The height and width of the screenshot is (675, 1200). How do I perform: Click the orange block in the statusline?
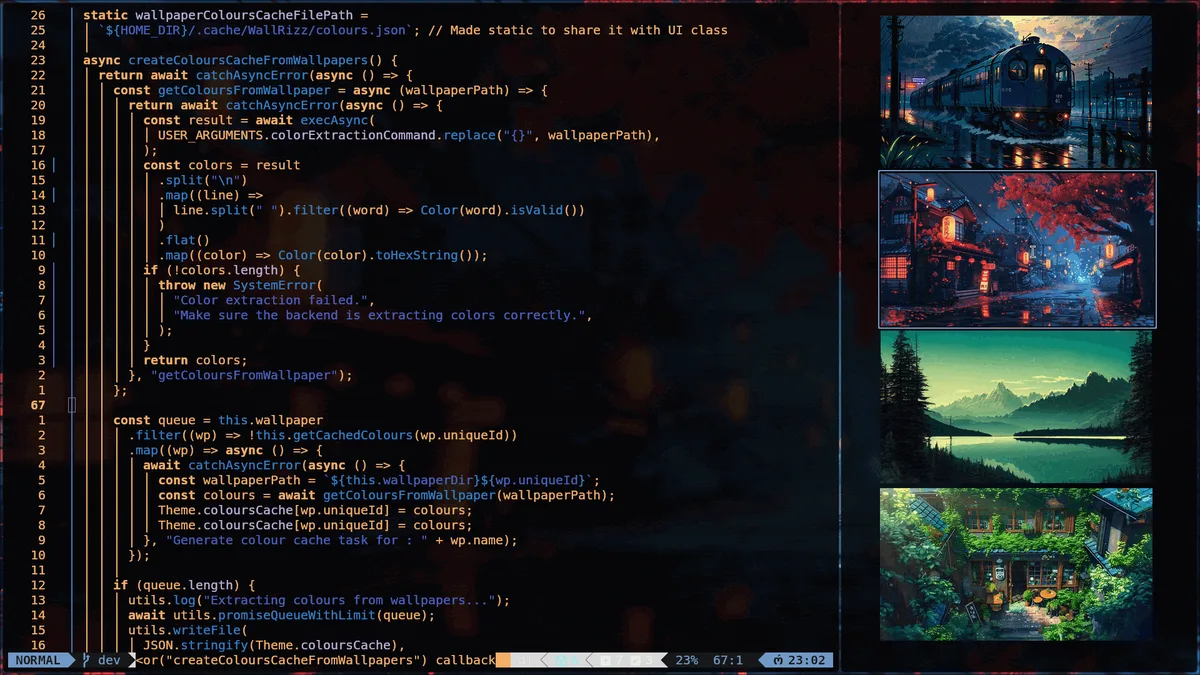(x=503, y=660)
